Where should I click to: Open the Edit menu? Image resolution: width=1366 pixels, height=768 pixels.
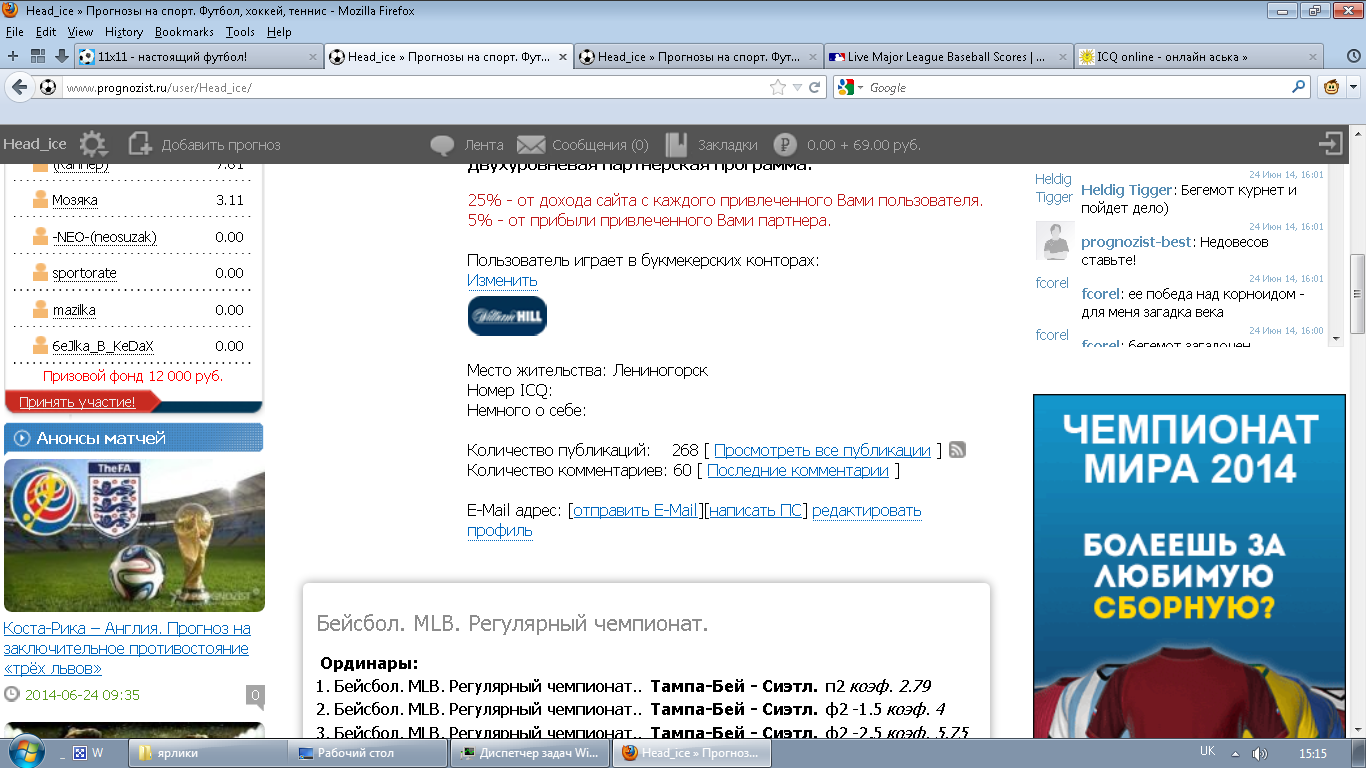tap(46, 32)
